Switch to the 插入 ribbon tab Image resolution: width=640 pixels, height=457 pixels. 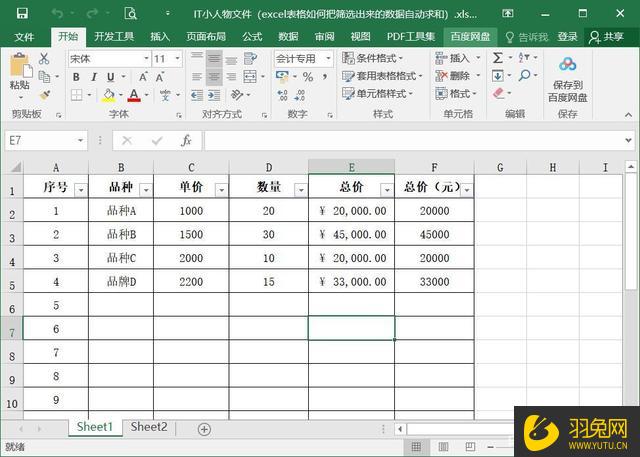click(160, 37)
